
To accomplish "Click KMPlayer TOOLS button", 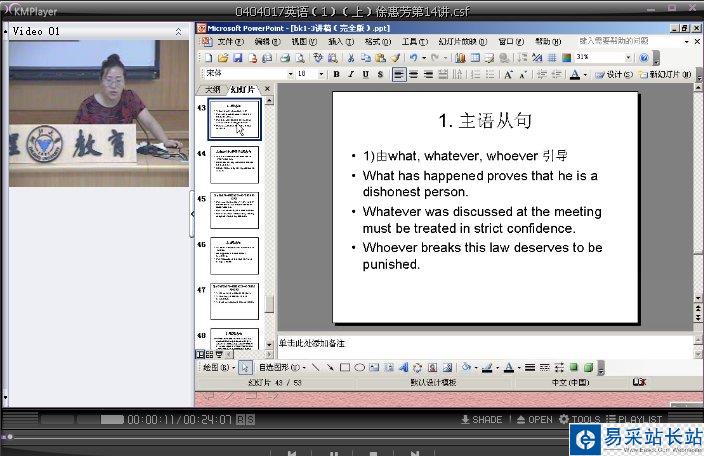I will (580, 420).
